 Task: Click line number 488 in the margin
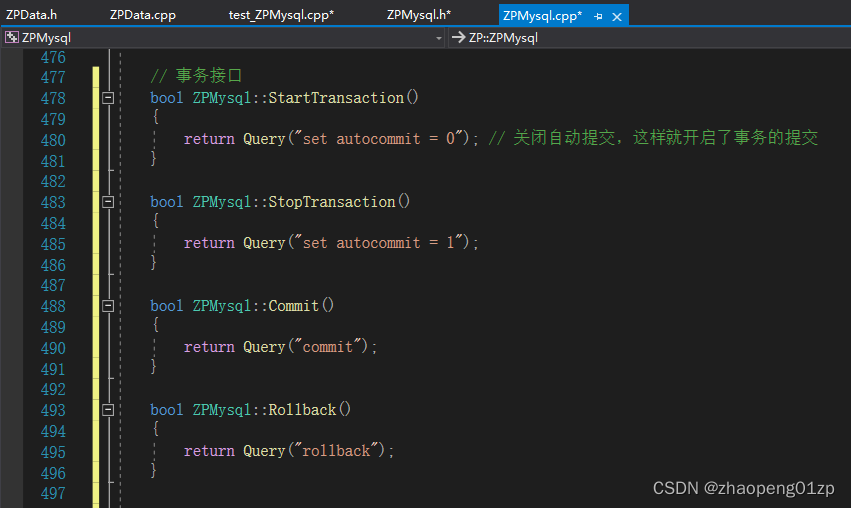pos(53,307)
